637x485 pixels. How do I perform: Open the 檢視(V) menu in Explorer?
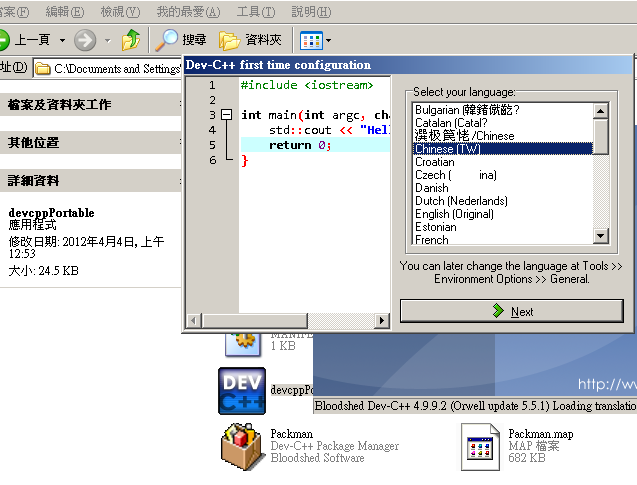click(x=120, y=12)
